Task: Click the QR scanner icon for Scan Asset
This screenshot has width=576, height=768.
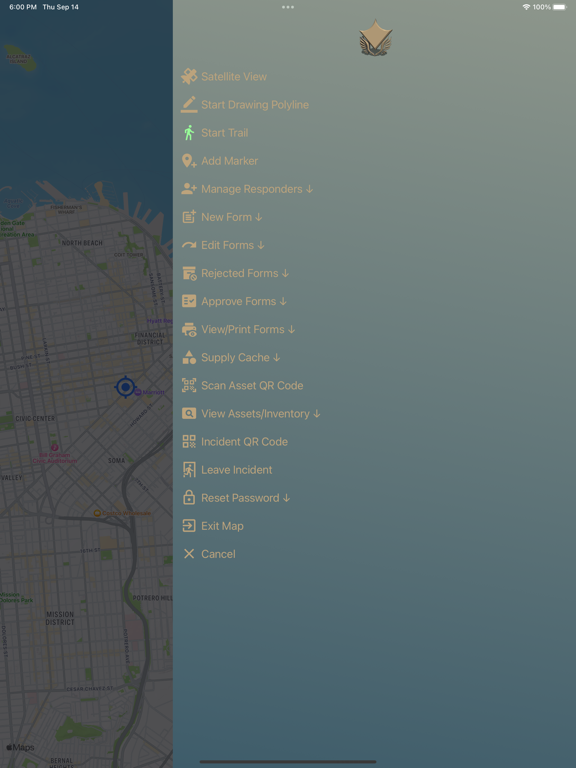Action: [189, 385]
